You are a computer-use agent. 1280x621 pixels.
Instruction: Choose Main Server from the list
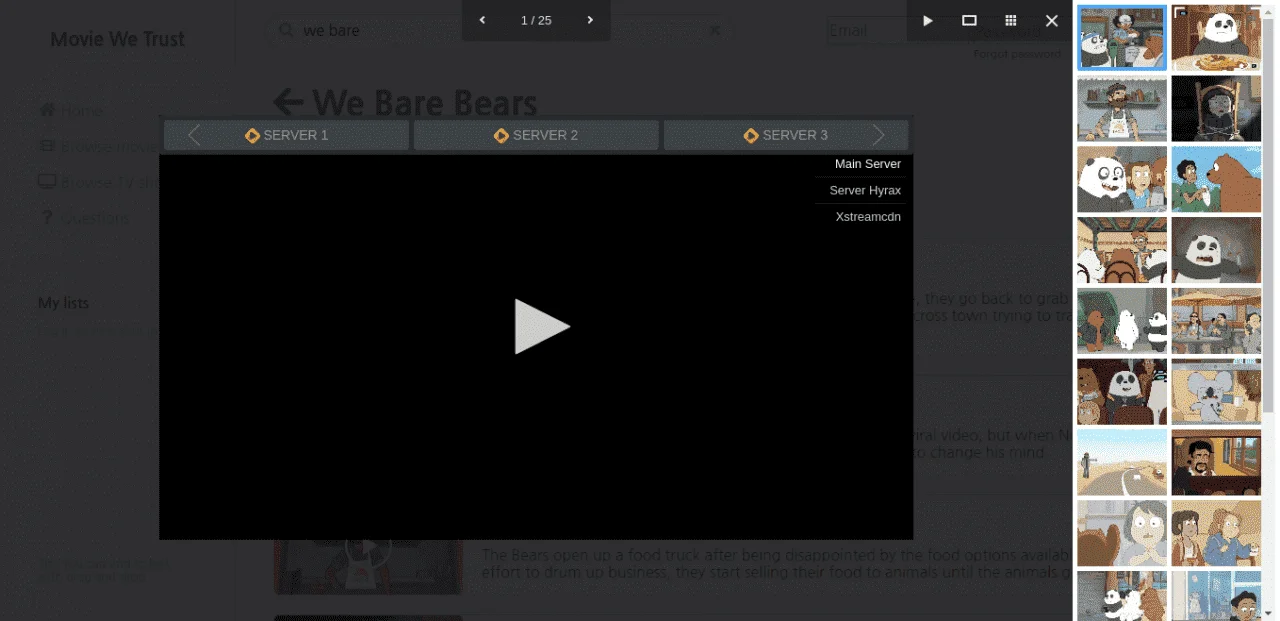[867, 164]
